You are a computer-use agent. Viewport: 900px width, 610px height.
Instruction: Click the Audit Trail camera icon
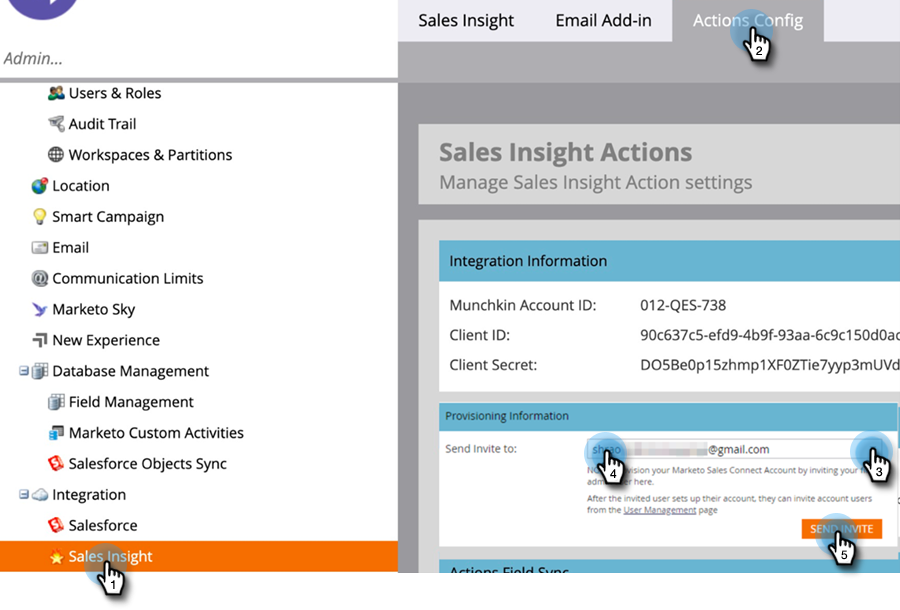(x=56, y=123)
